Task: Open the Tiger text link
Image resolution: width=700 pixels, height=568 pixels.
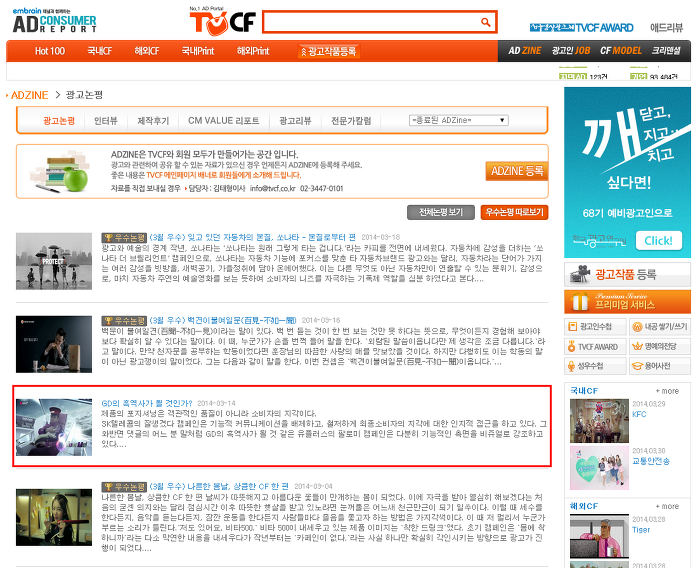Action: [641, 530]
